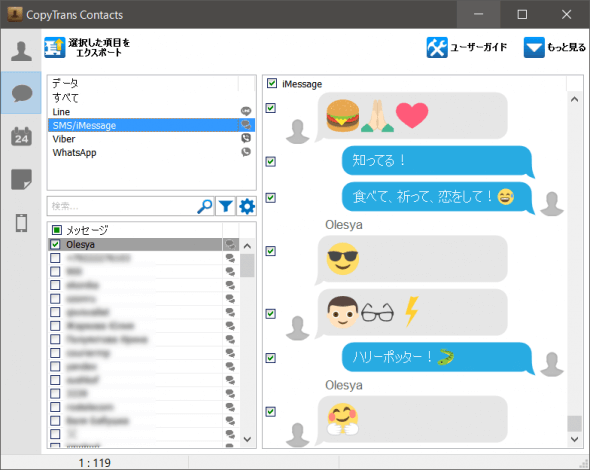
Task: Toggle the iMessage header checkbox
Action: 272,83
